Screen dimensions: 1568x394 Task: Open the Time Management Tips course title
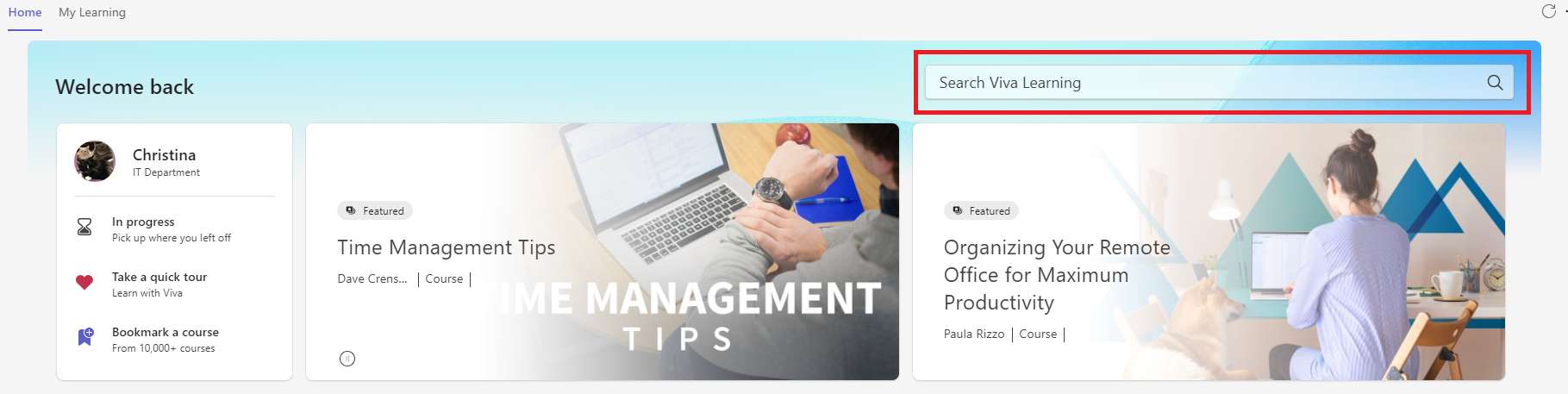[447, 247]
